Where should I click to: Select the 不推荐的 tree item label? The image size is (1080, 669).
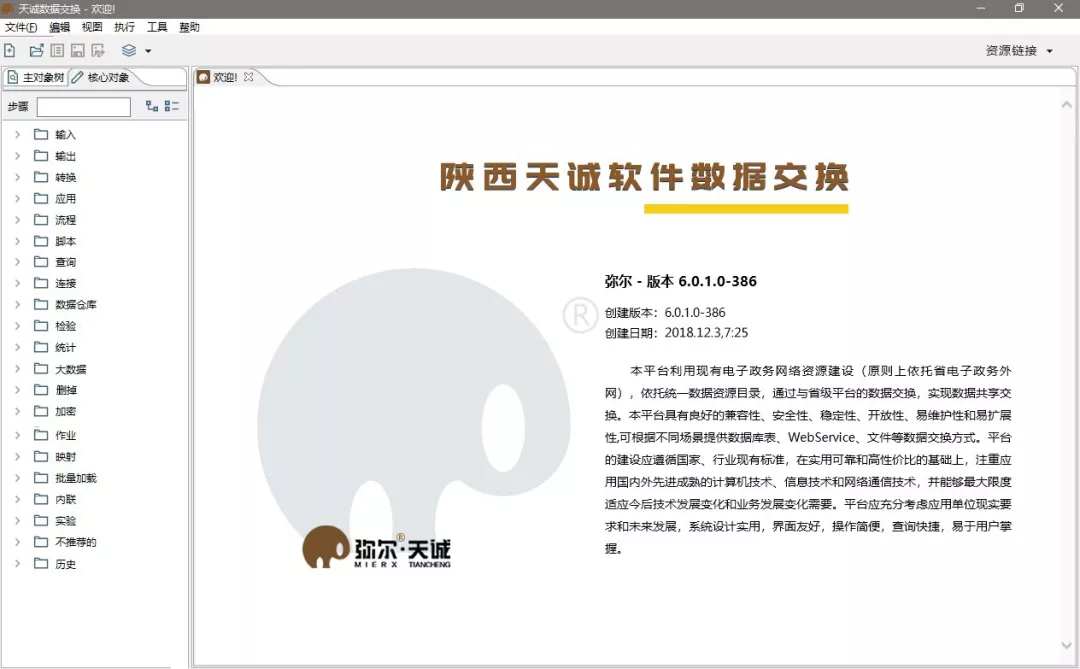[x=76, y=542]
